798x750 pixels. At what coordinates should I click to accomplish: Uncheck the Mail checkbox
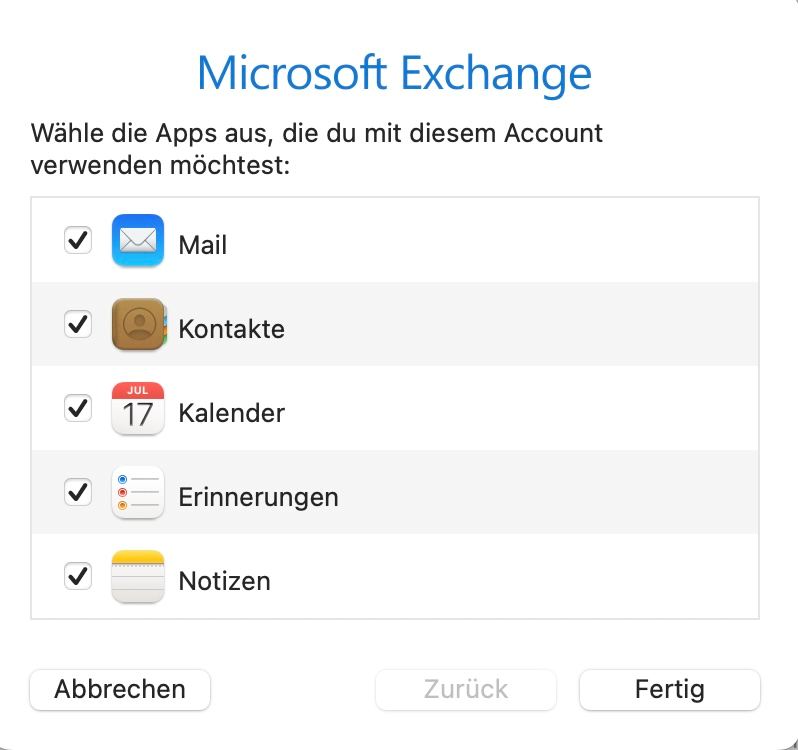pyautogui.click(x=78, y=240)
